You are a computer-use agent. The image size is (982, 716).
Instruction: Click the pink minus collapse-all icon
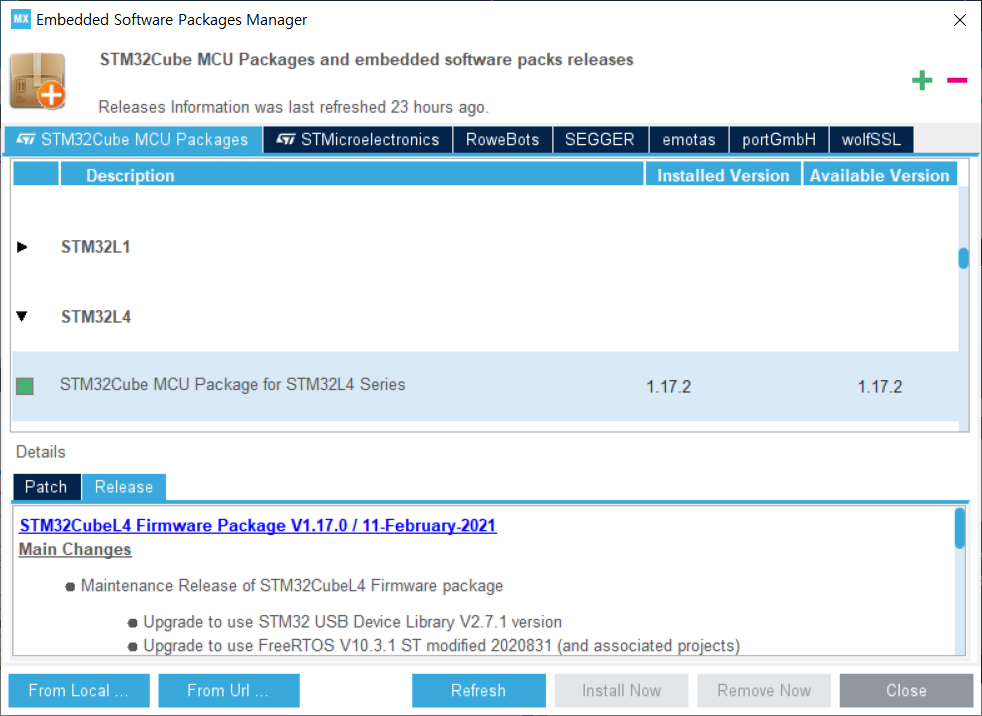coord(957,80)
